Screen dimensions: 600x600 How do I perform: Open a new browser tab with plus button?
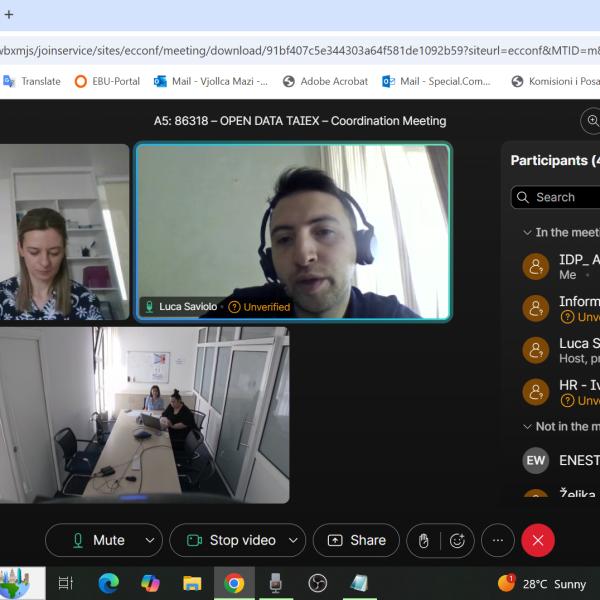tap(9, 16)
